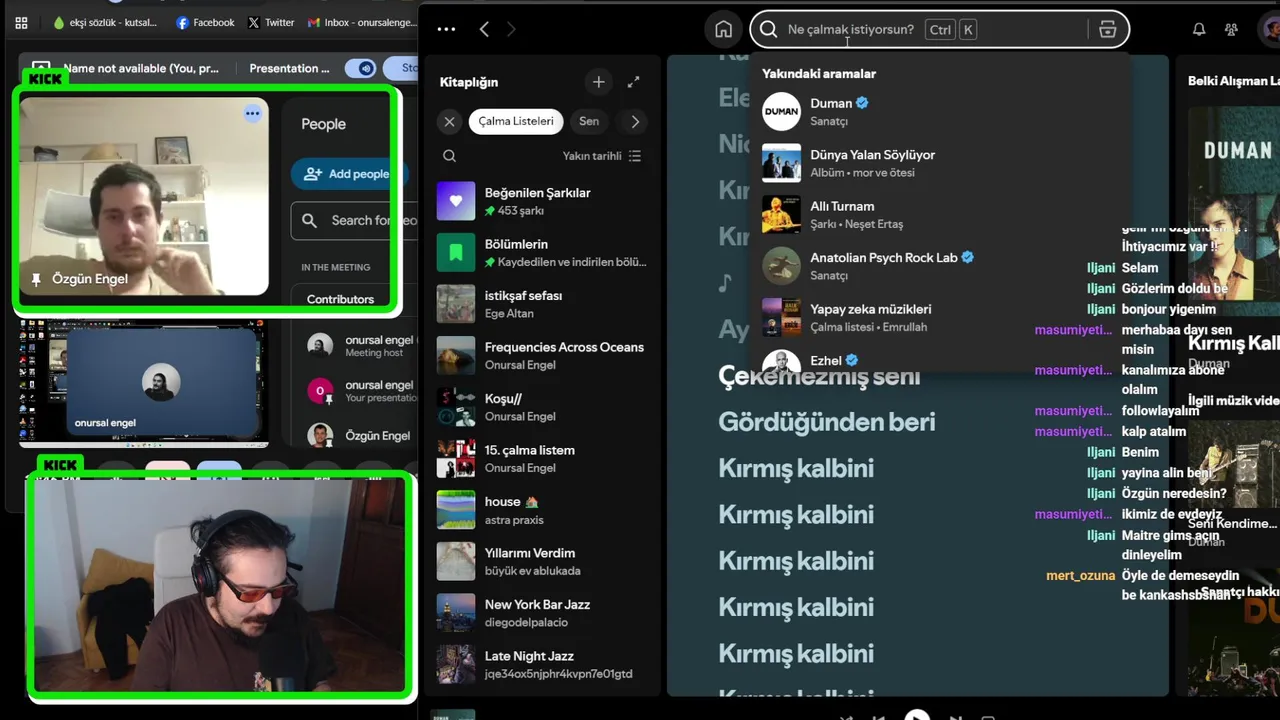Open Ezhel from recent searches
The height and width of the screenshot is (720, 1280).
tap(940, 360)
